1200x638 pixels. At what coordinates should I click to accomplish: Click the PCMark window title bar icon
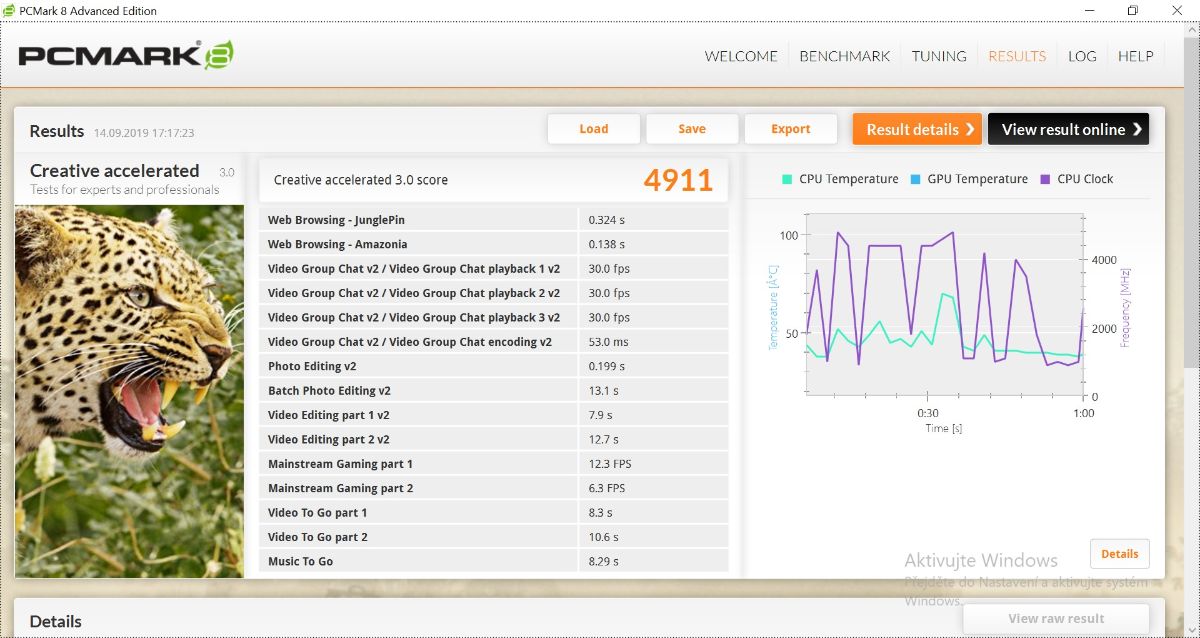[10, 10]
